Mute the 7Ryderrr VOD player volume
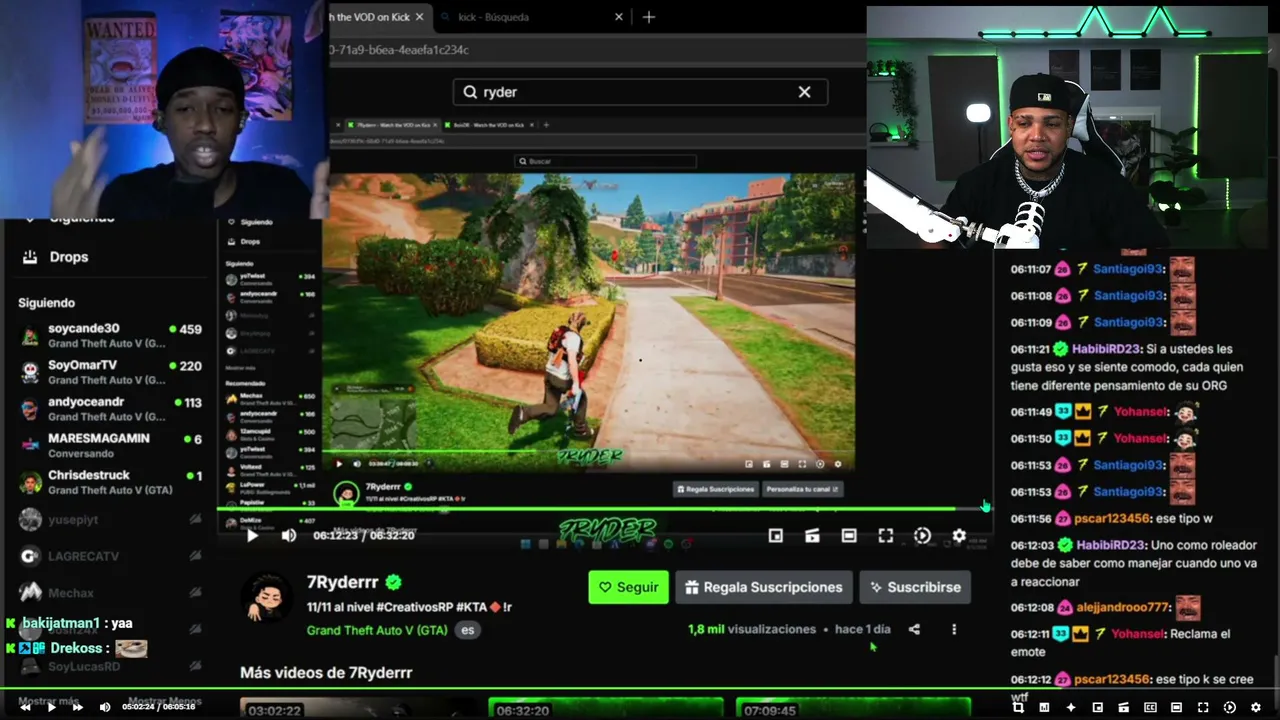 tap(289, 536)
